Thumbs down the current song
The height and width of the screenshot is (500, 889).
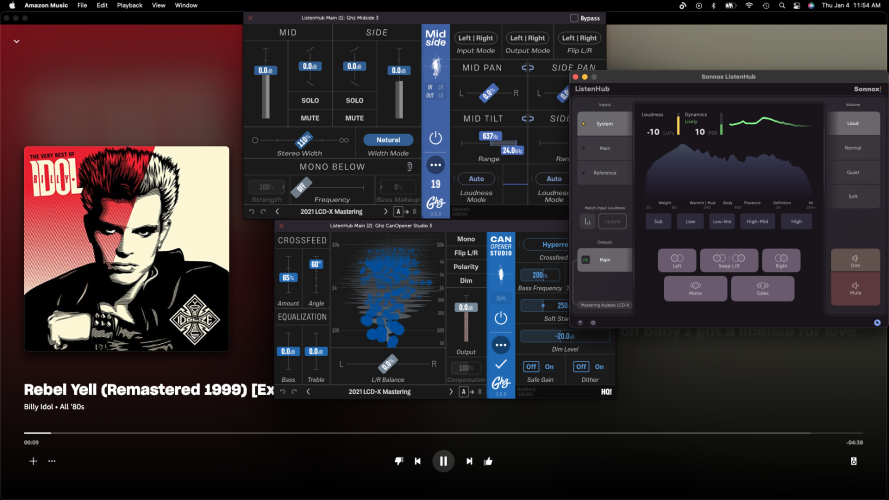tap(399, 461)
